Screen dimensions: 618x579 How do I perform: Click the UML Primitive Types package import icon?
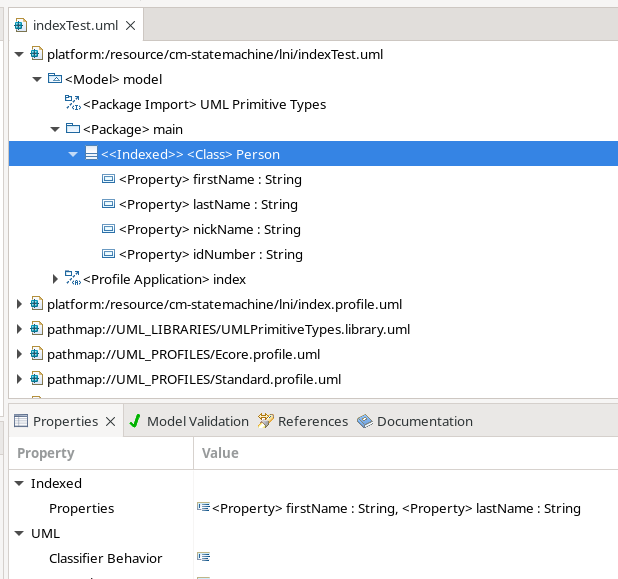[72, 104]
